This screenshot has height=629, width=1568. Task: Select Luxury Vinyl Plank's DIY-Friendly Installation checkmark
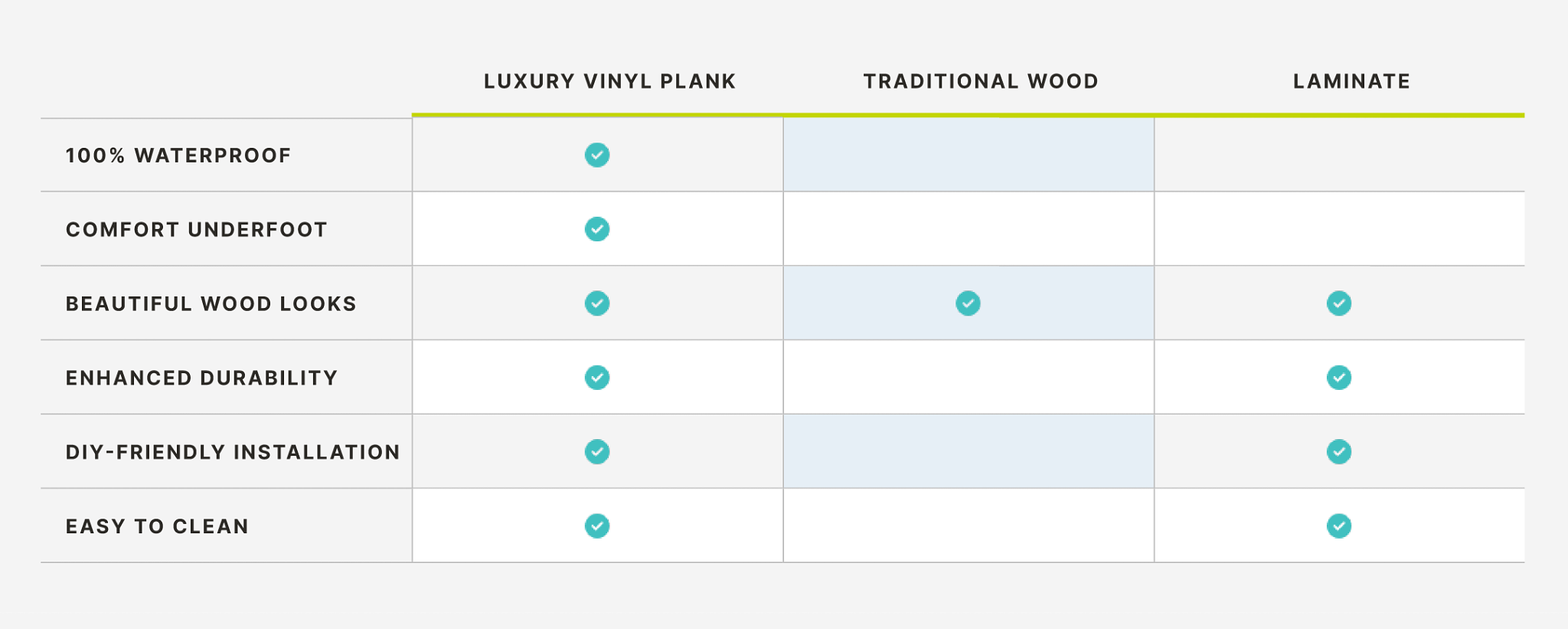(597, 452)
